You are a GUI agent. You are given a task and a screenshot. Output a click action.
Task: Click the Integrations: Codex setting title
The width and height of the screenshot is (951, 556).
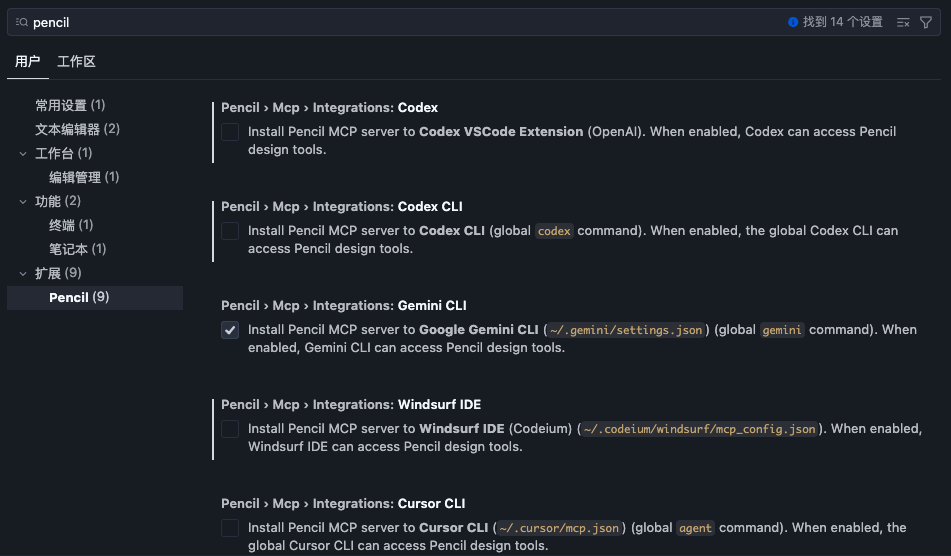coord(329,107)
